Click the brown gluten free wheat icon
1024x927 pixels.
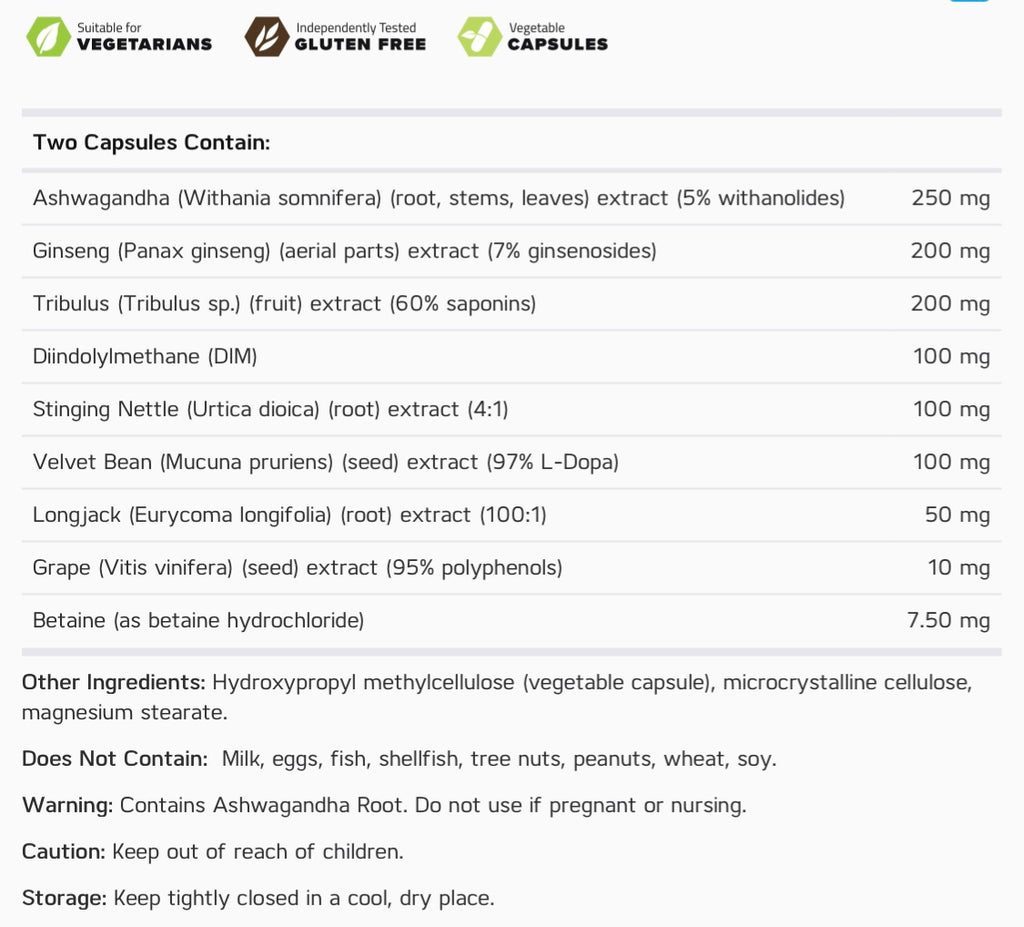click(267, 37)
